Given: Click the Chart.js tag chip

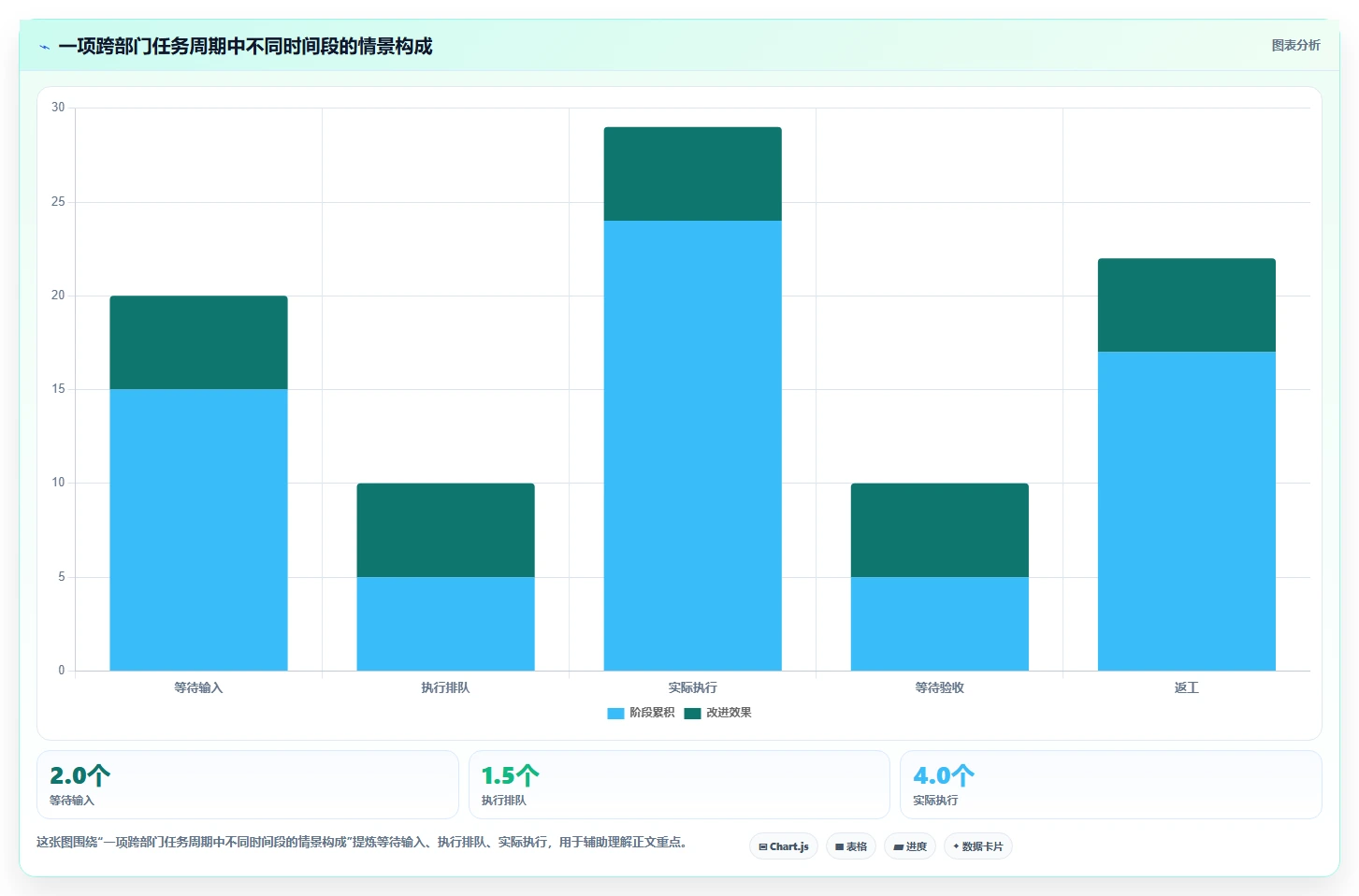Looking at the screenshot, I should tap(784, 846).
